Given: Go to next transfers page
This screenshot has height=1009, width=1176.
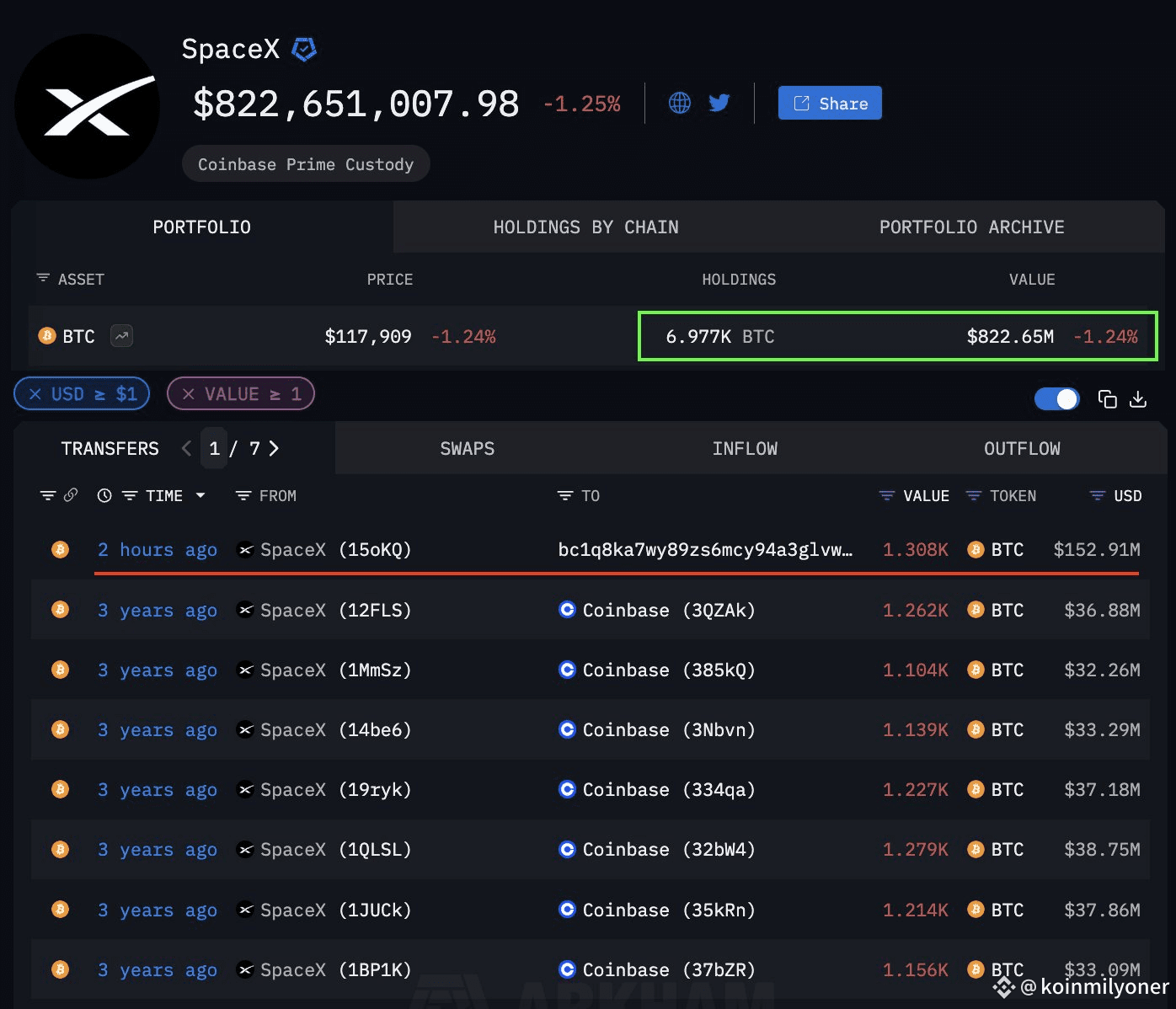Looking at the screenshot, I should (273, 448).
